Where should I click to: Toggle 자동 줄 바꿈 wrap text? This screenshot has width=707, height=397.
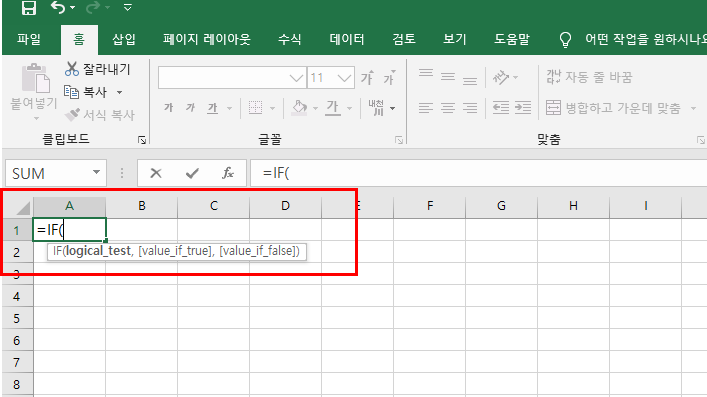589,77
